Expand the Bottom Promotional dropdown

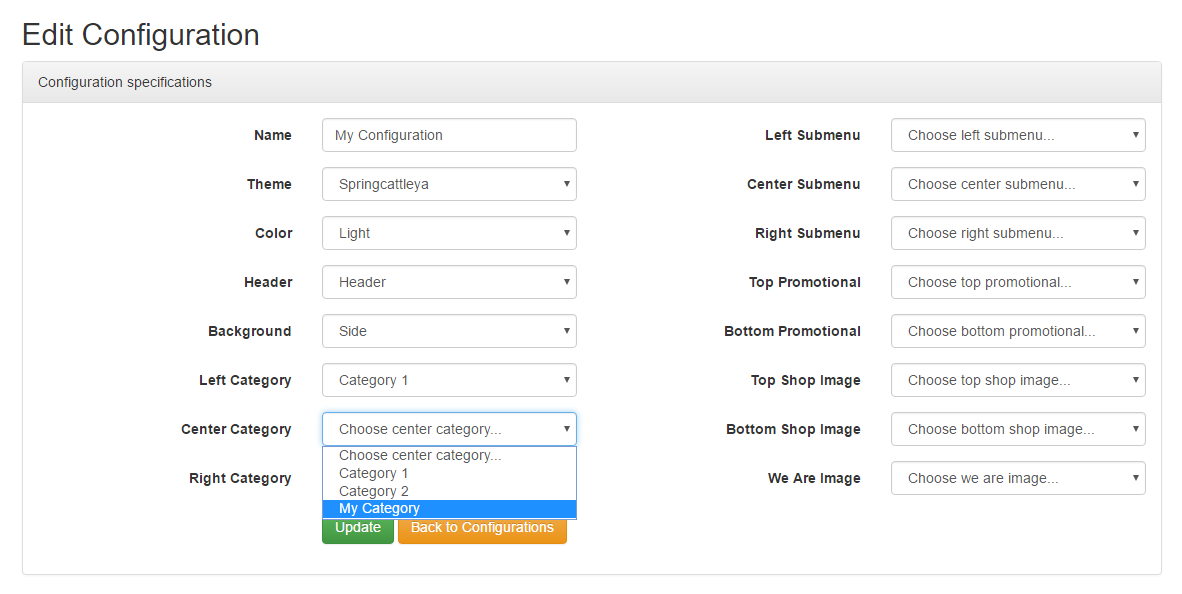point(1018,331)
